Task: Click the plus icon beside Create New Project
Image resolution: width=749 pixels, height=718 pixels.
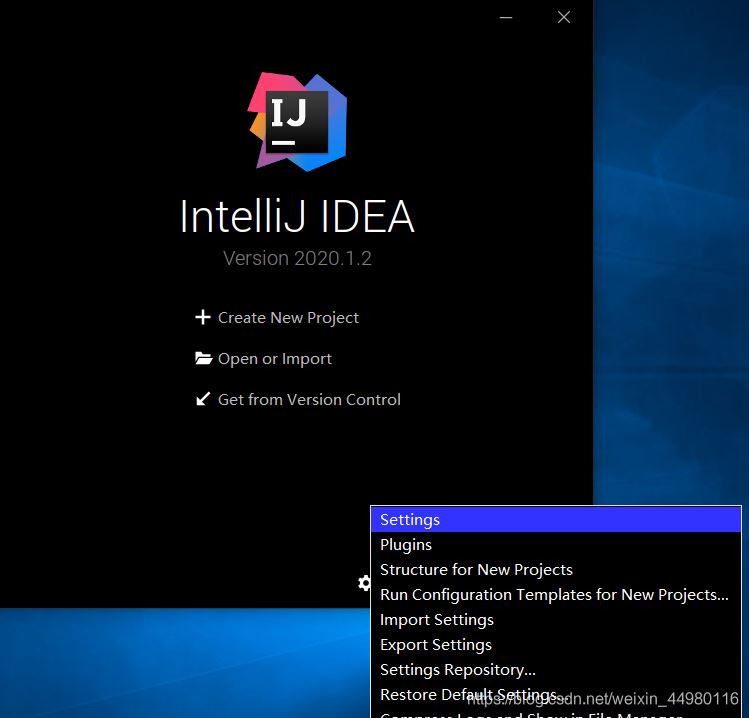Action: (203, 317)
